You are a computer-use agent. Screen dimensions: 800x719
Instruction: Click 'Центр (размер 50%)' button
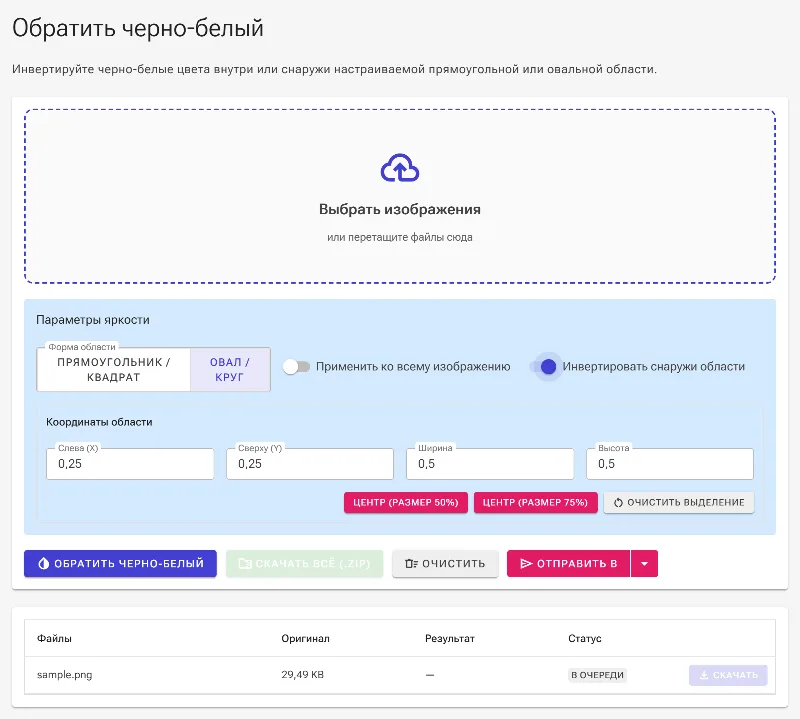point(406,503)
